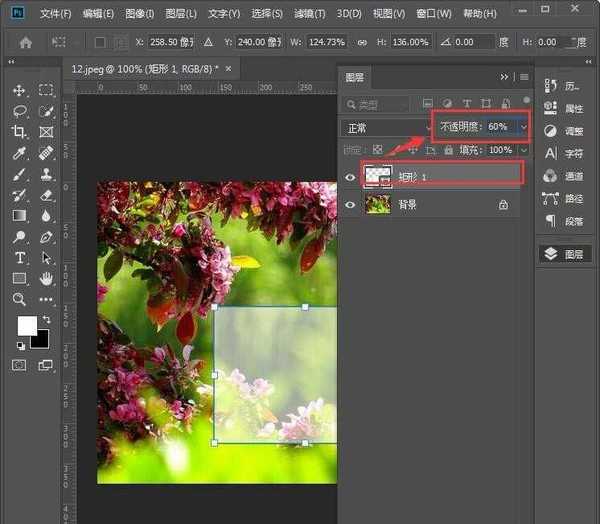
Task: Toggle visibility of the 背景 layer
Action: point(350,204)
